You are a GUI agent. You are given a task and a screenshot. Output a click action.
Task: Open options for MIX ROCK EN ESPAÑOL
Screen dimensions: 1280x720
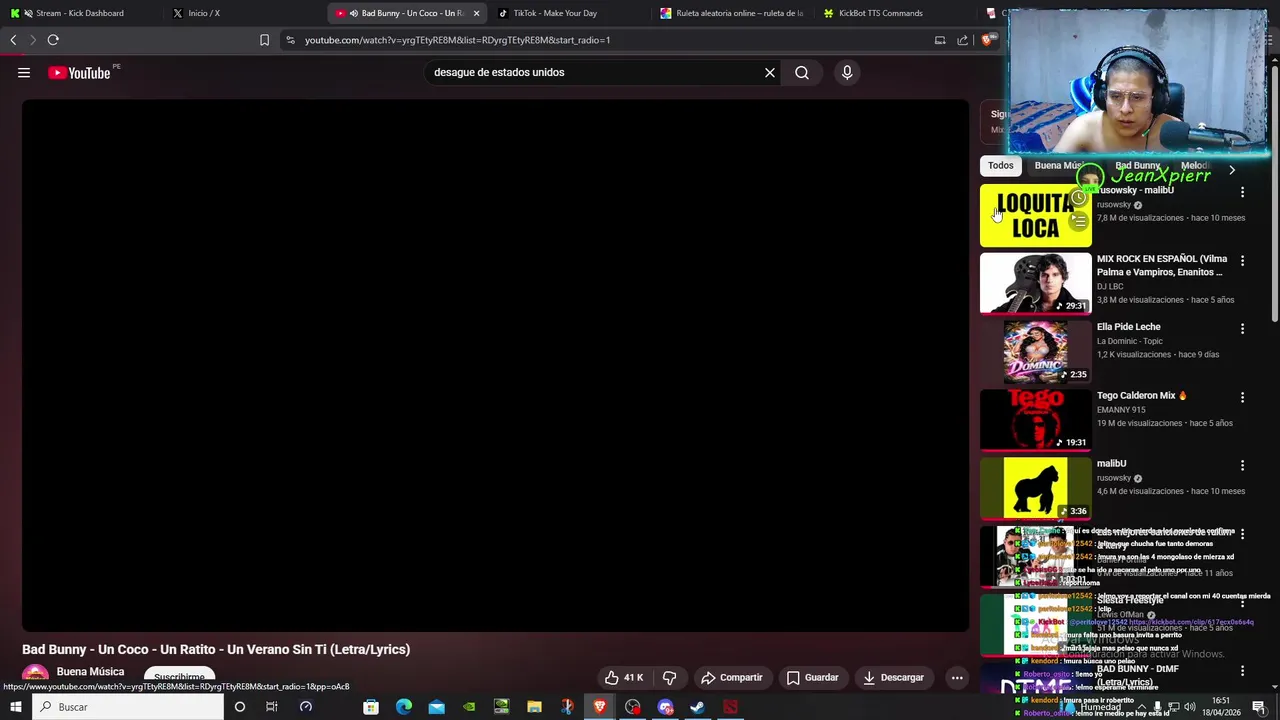click(1242, 260)
